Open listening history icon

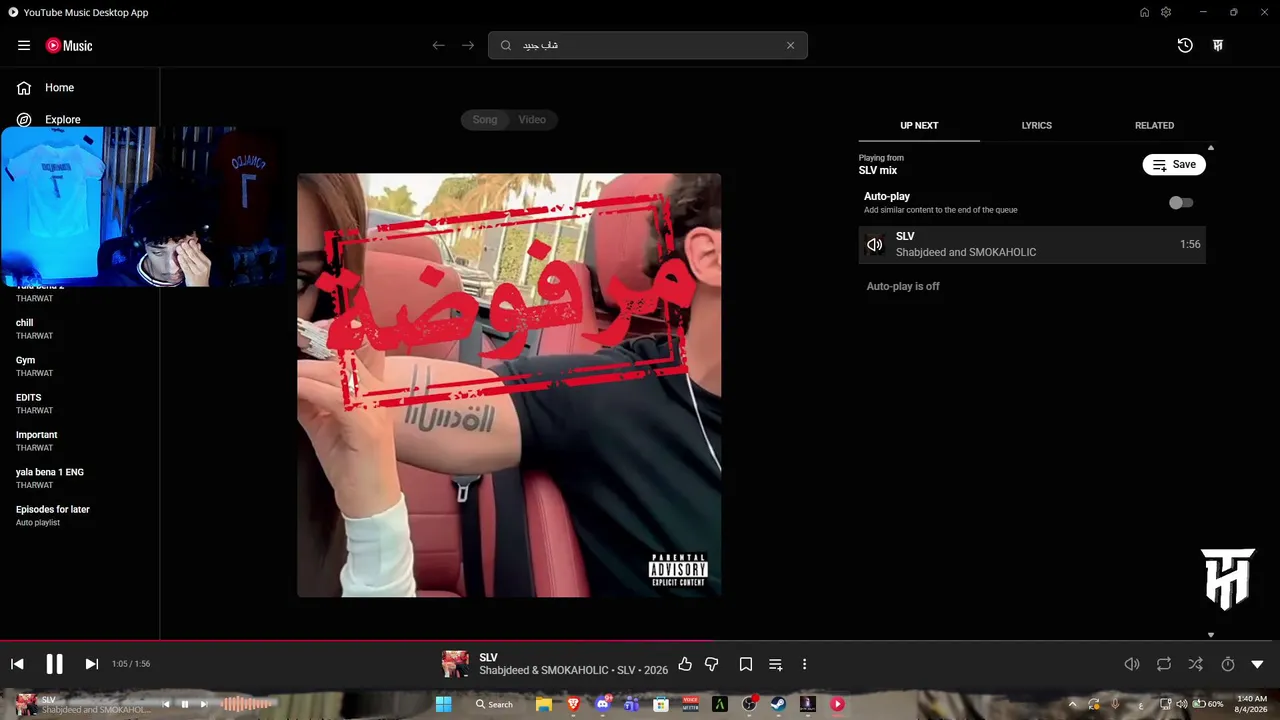(x=1185, y=45)
